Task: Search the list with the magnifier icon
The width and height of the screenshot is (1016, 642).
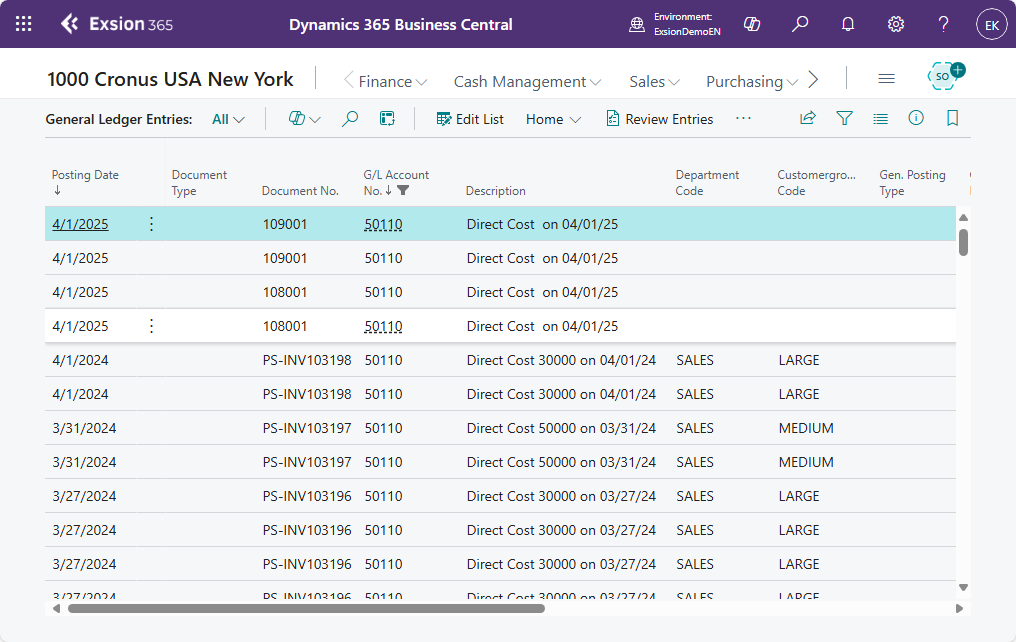Action: (350, 119)
